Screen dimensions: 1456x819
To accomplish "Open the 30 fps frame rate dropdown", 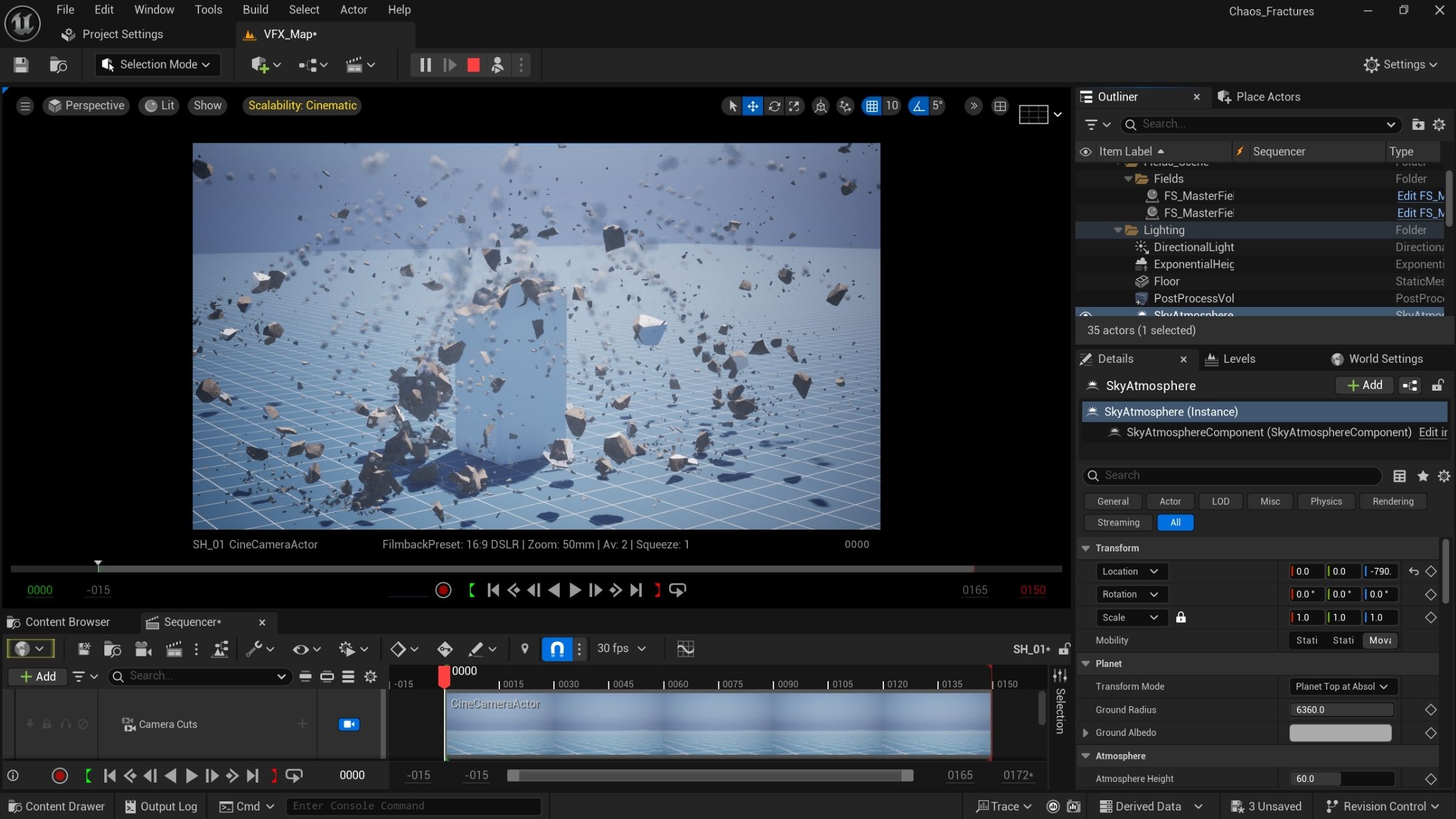I will click(x=621, y=649).
